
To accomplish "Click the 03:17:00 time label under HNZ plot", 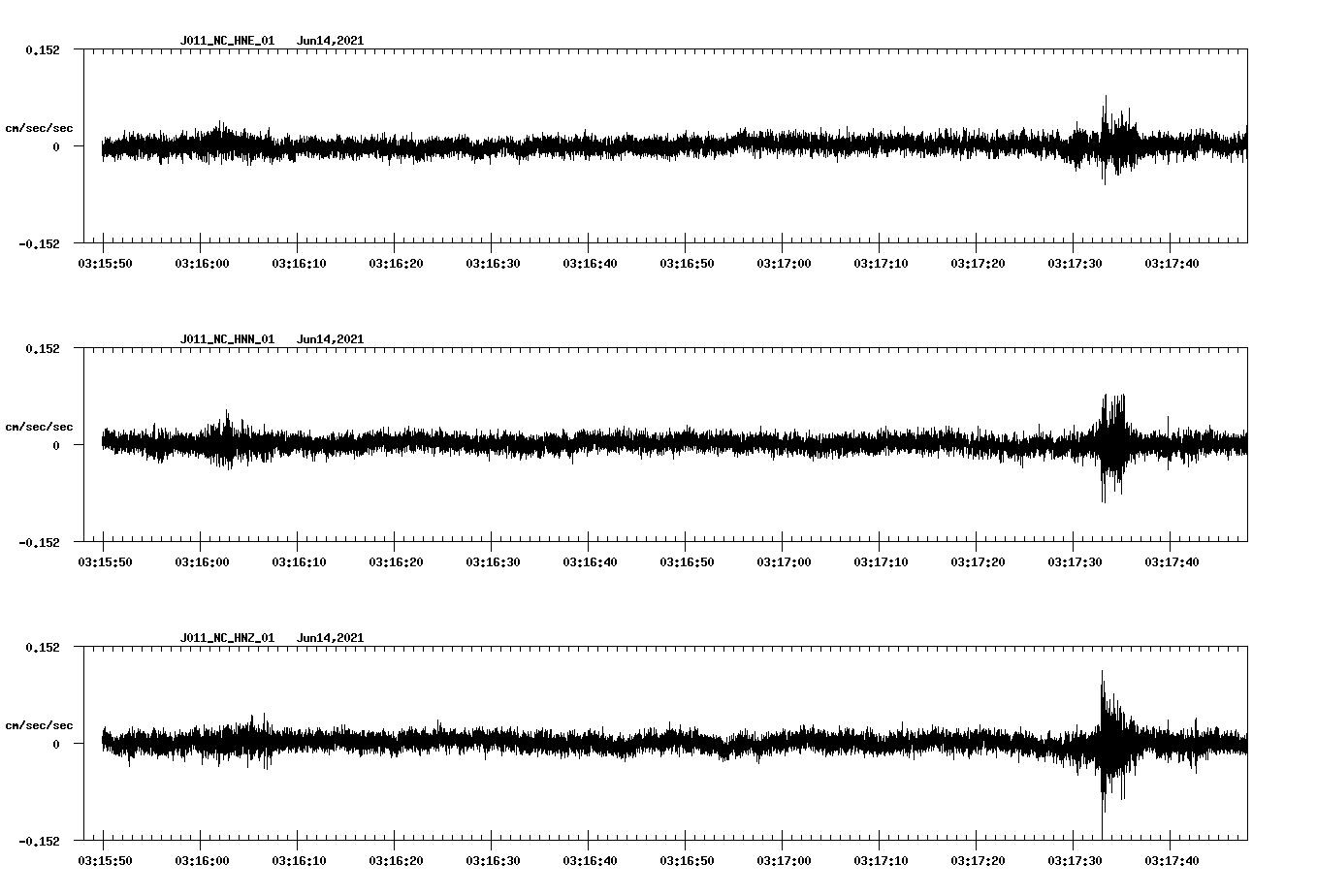I will click(x=784, y=860).
